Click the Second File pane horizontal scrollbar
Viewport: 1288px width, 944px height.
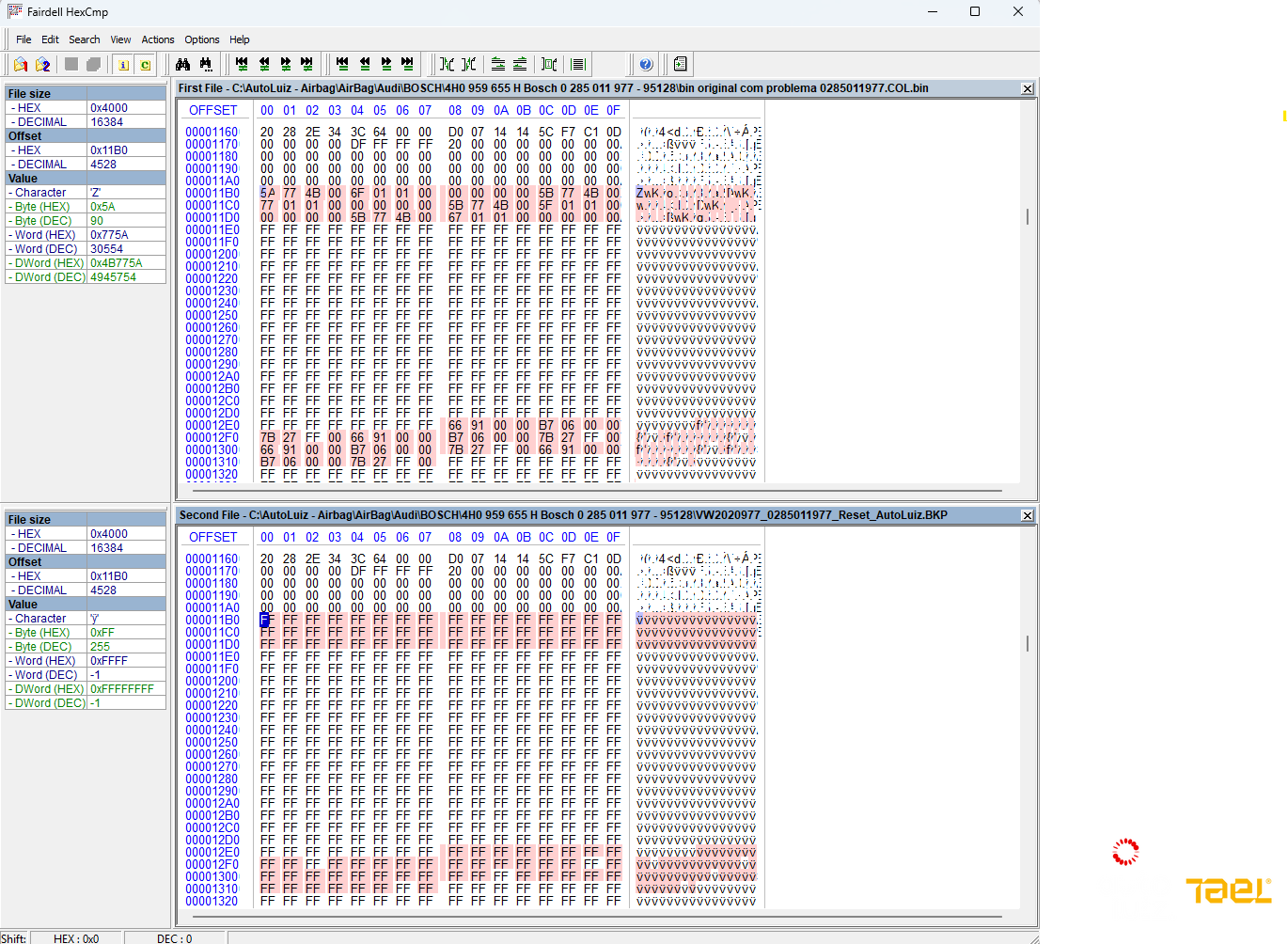pos(599,917)
